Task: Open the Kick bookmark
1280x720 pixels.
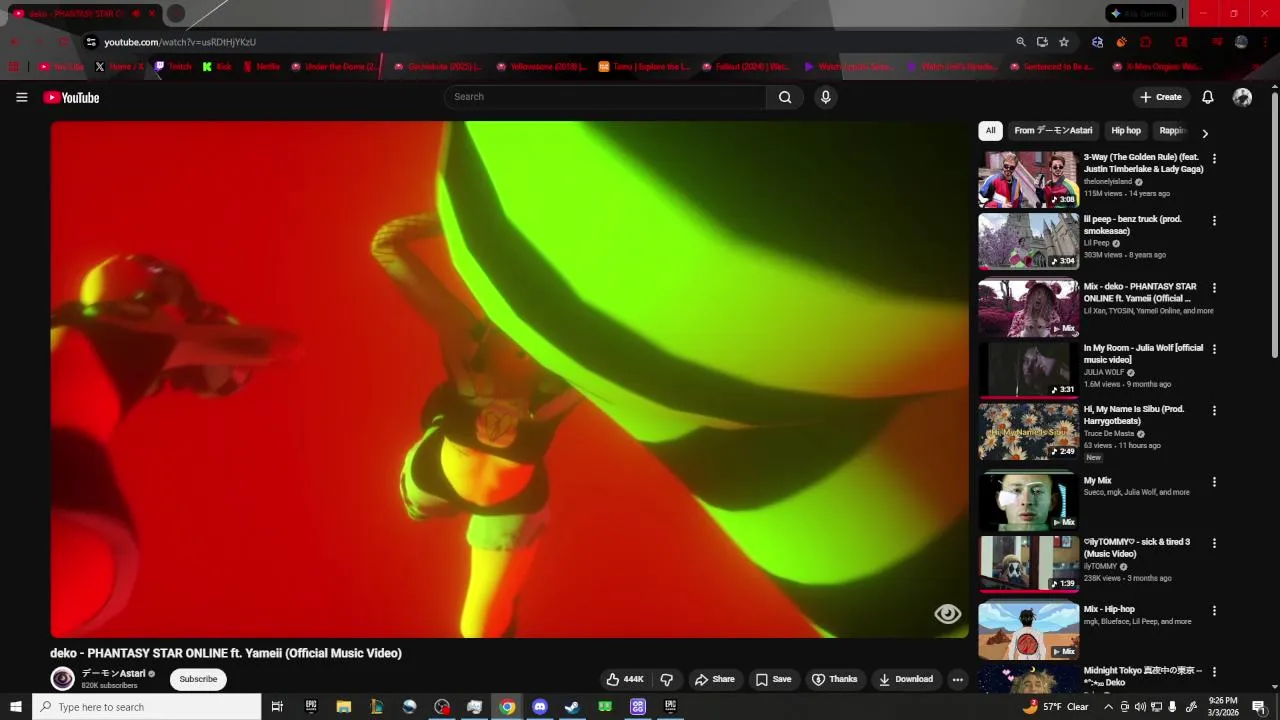Action: [217, 67]
